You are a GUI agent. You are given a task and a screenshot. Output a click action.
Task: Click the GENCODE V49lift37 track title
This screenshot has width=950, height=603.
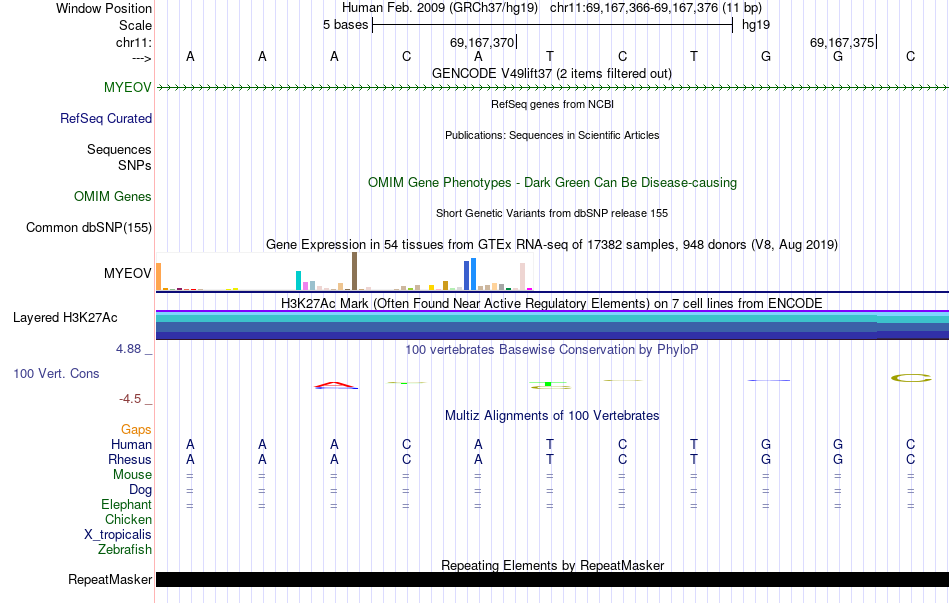(552, 73)
